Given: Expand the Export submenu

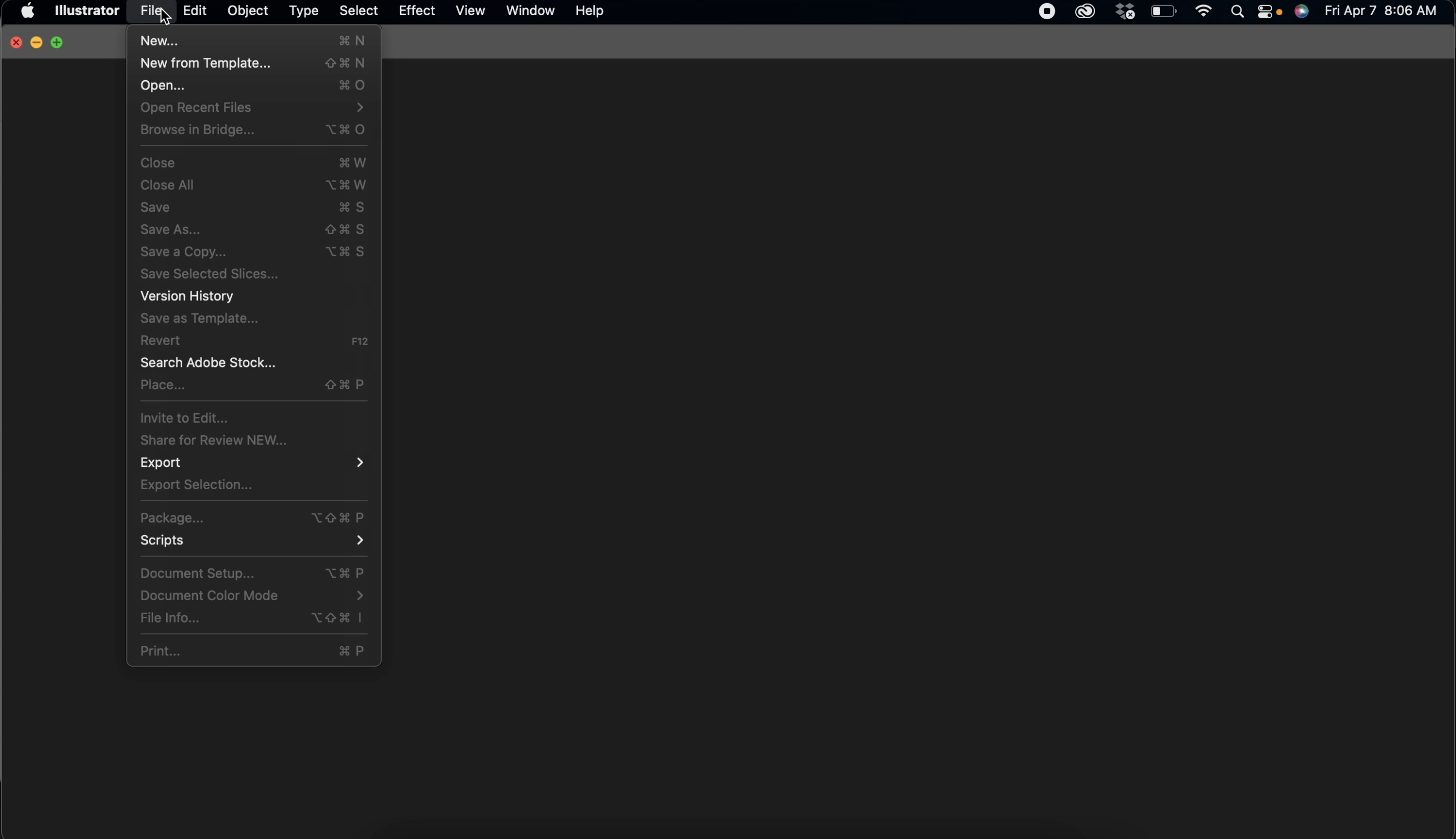Looking at the screenshot, I should (x=160, y=462).
